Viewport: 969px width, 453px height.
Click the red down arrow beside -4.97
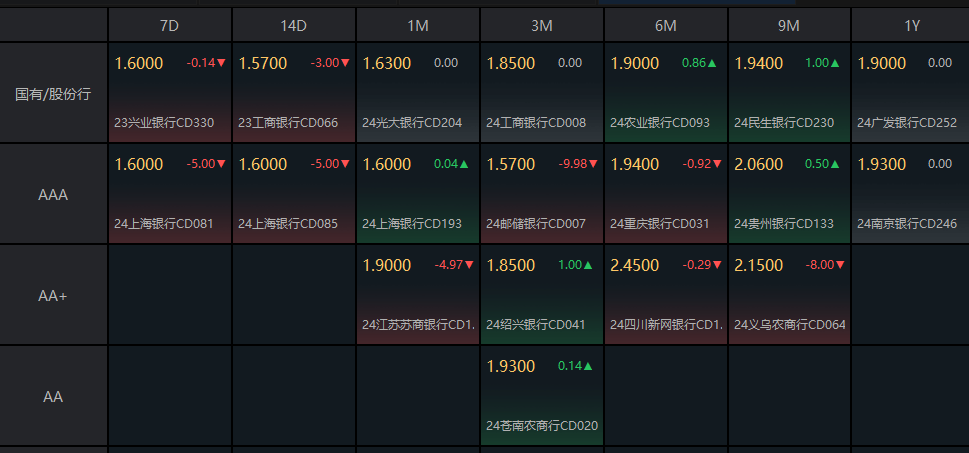click(468, 266)
